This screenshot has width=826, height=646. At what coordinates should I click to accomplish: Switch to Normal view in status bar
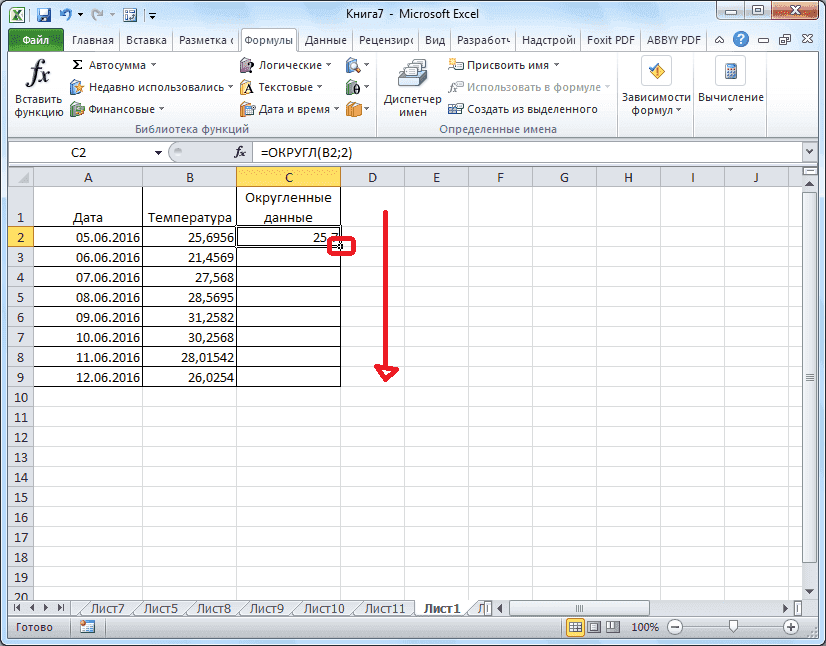click(x=577, y=627)
